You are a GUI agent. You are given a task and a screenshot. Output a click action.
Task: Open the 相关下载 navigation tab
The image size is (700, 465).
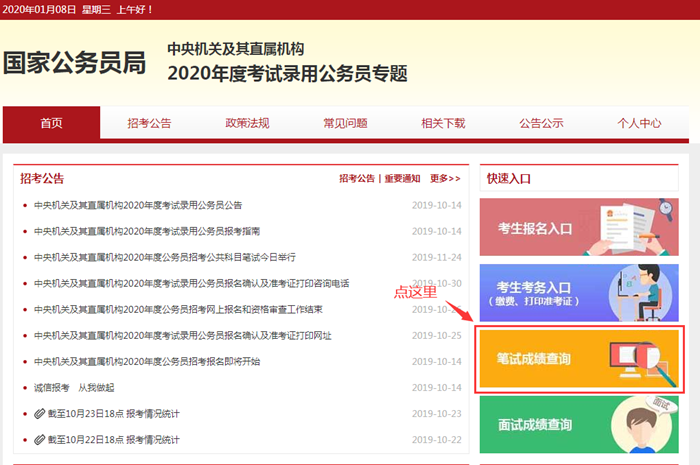pos(443,124)
